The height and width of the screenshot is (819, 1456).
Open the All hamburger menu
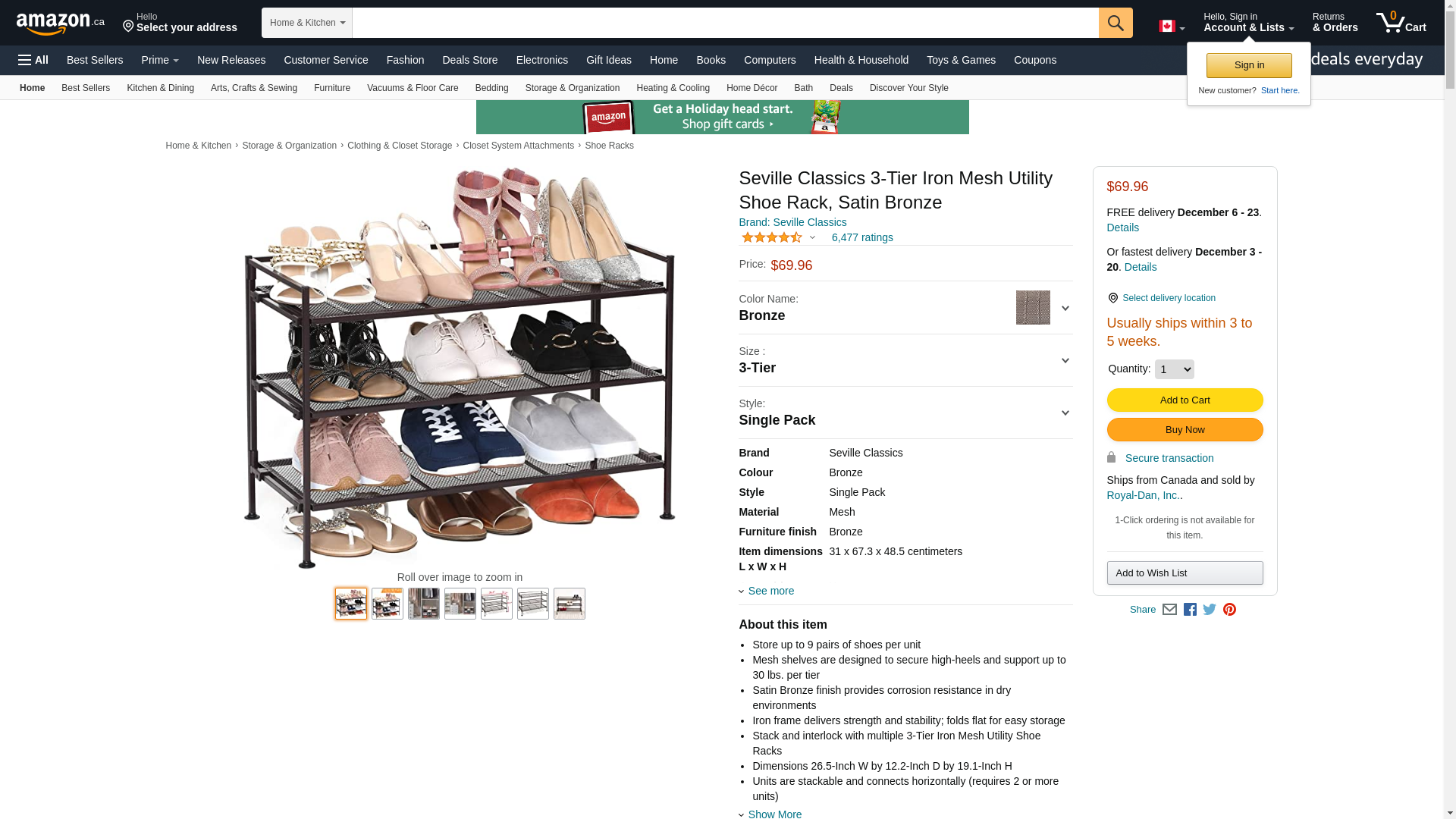(33, 60)
